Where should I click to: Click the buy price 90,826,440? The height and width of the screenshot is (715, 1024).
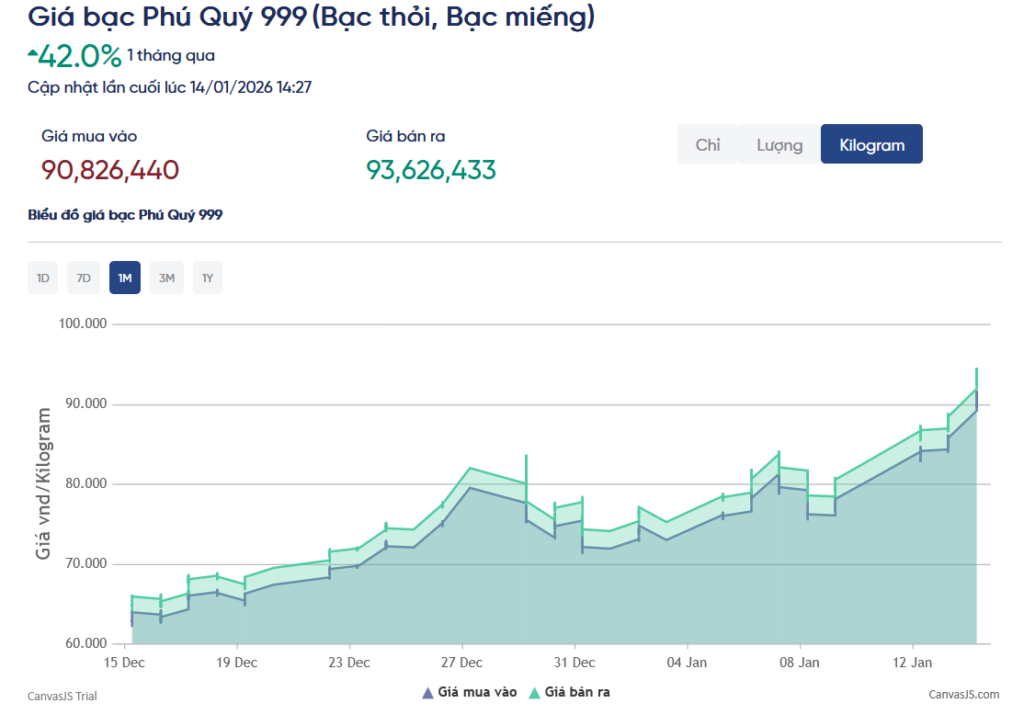coord(110,170)
